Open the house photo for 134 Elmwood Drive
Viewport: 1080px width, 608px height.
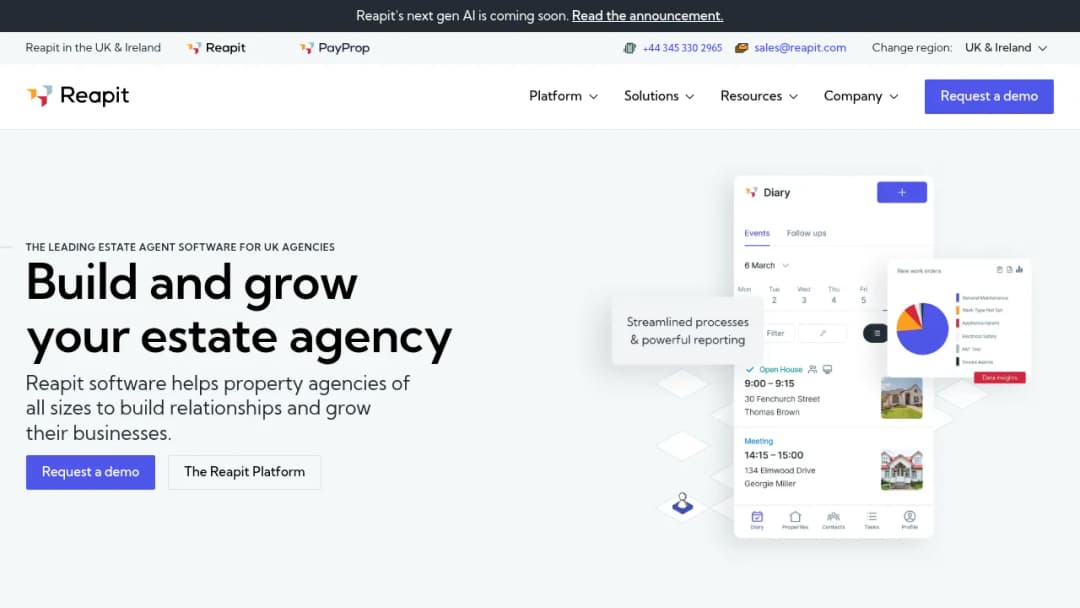(x=902, y=470)
